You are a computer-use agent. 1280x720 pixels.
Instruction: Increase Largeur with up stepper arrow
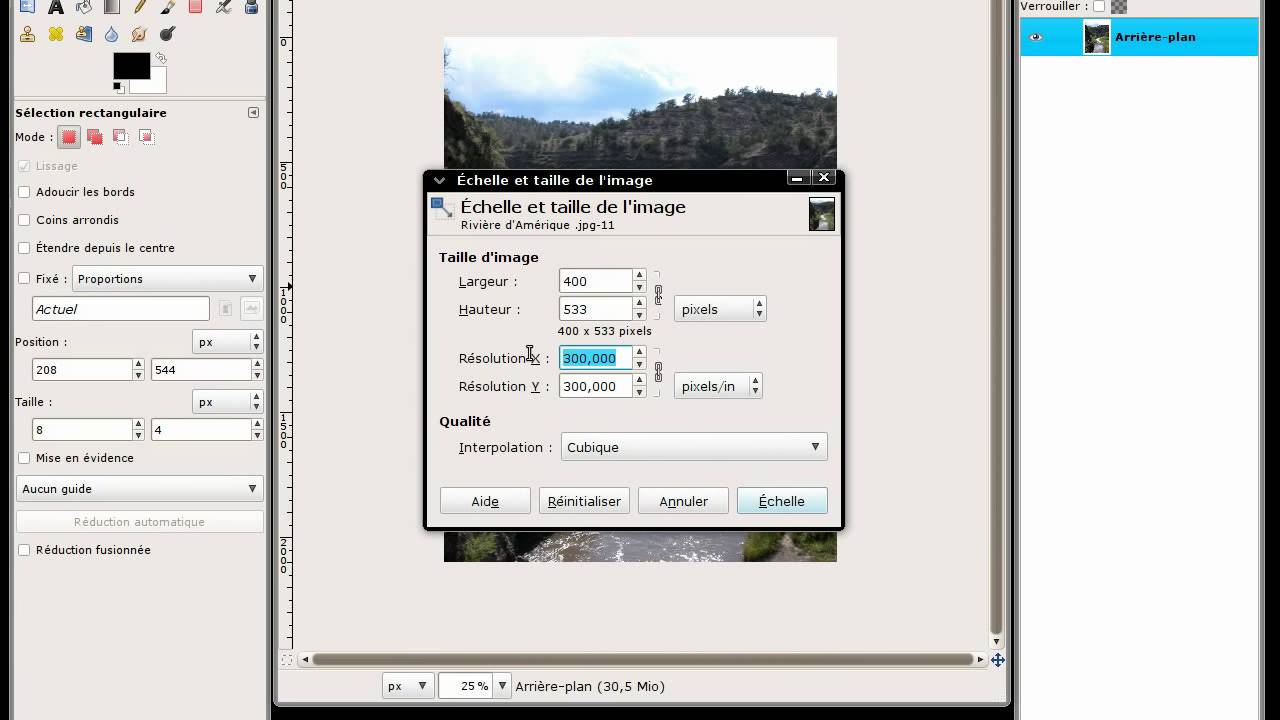coord(640,275)
